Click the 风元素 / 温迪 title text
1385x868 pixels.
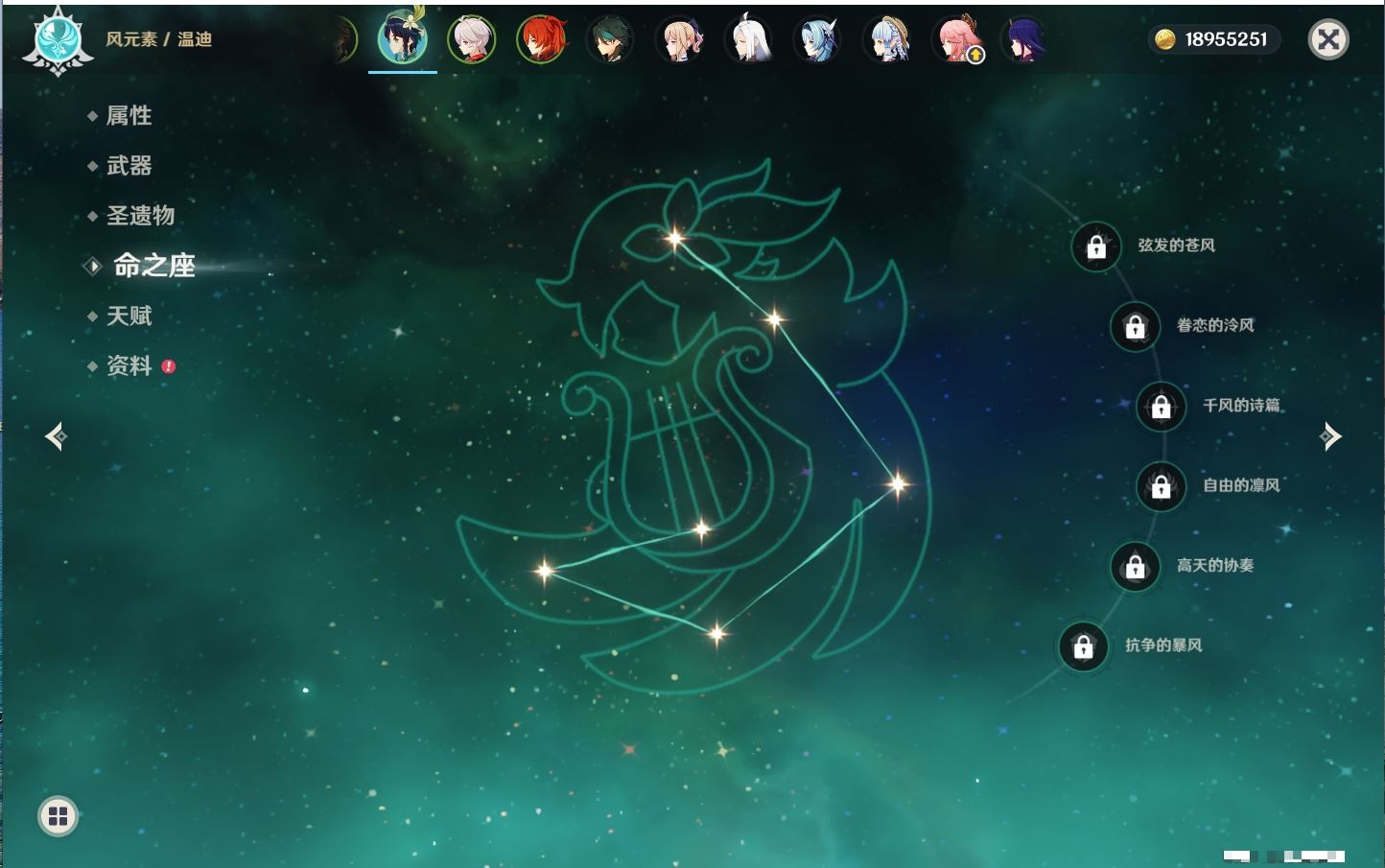[159, 39]
